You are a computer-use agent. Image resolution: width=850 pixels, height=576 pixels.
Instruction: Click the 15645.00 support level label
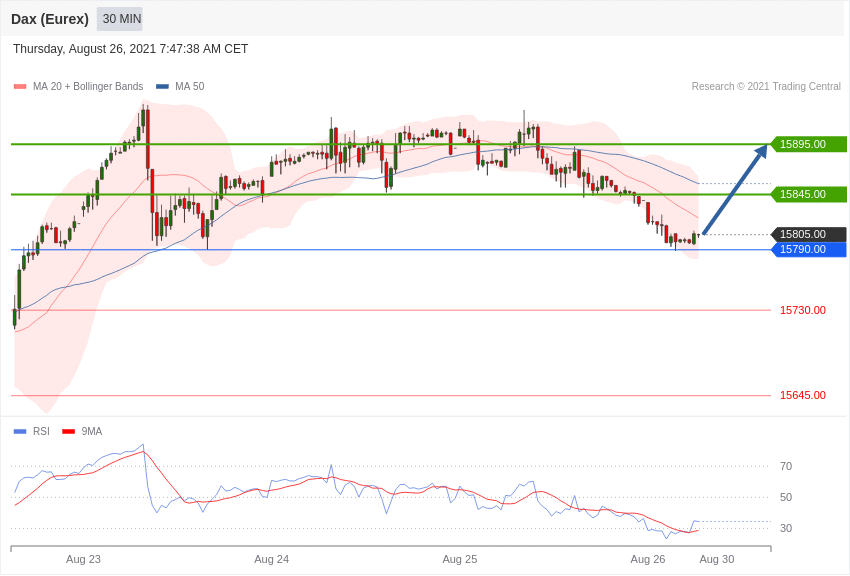(803, 396)
